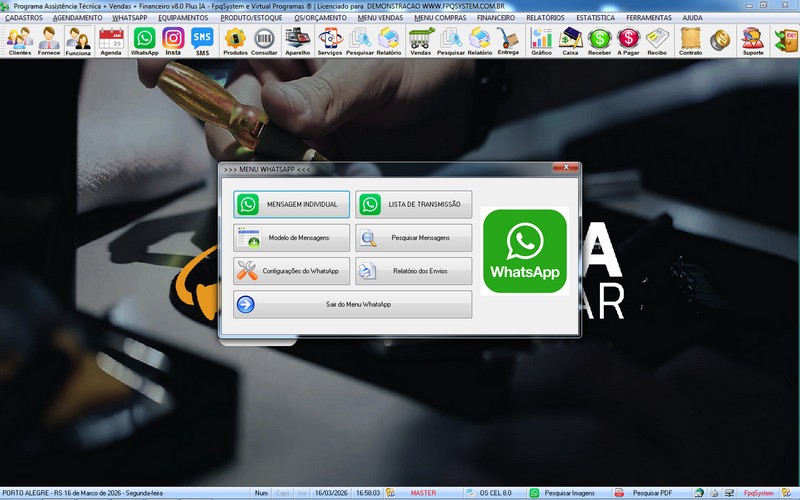Open the Gráfico chart icon

541,41
